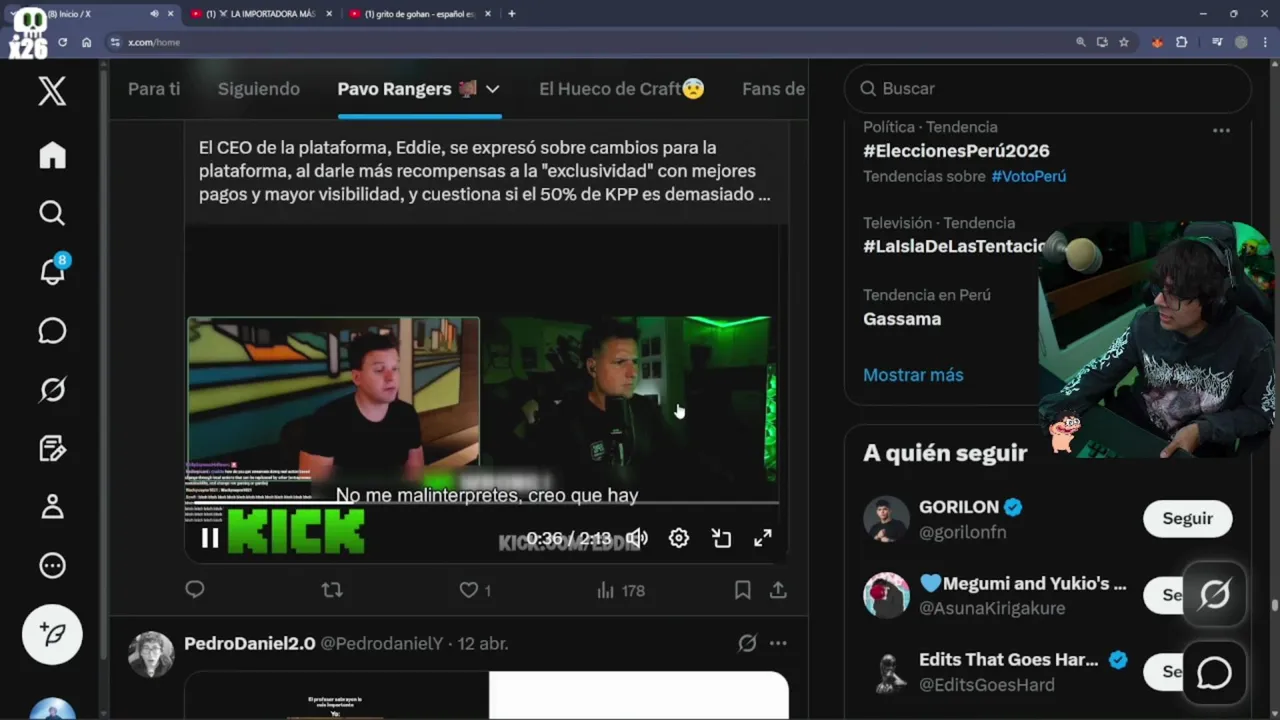The width and height of the screenshot is (1280, 720).
Task: Click browser home button
Action: coord(86,42)
